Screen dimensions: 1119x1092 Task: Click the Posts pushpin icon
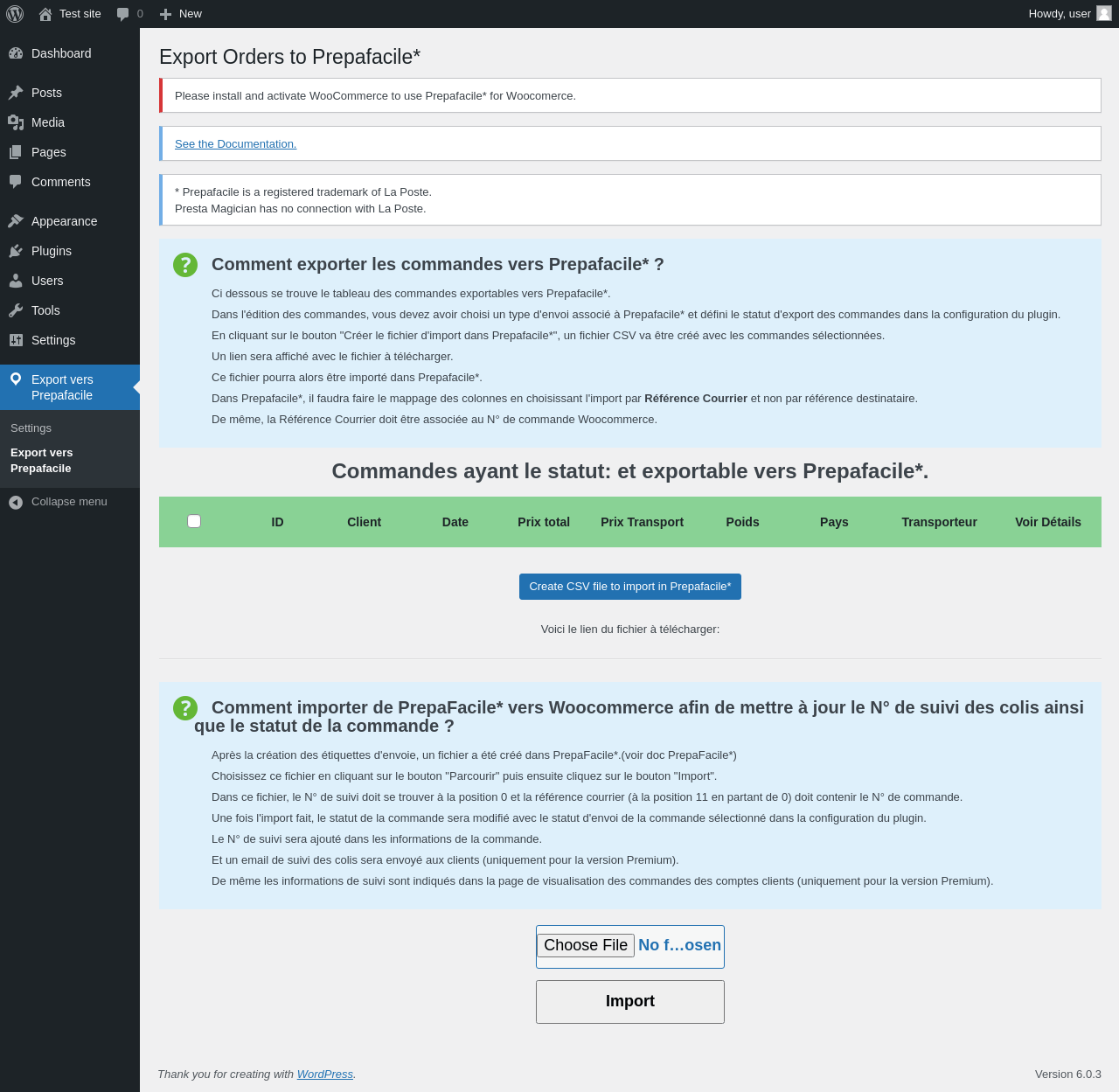[x=16, y=93]
